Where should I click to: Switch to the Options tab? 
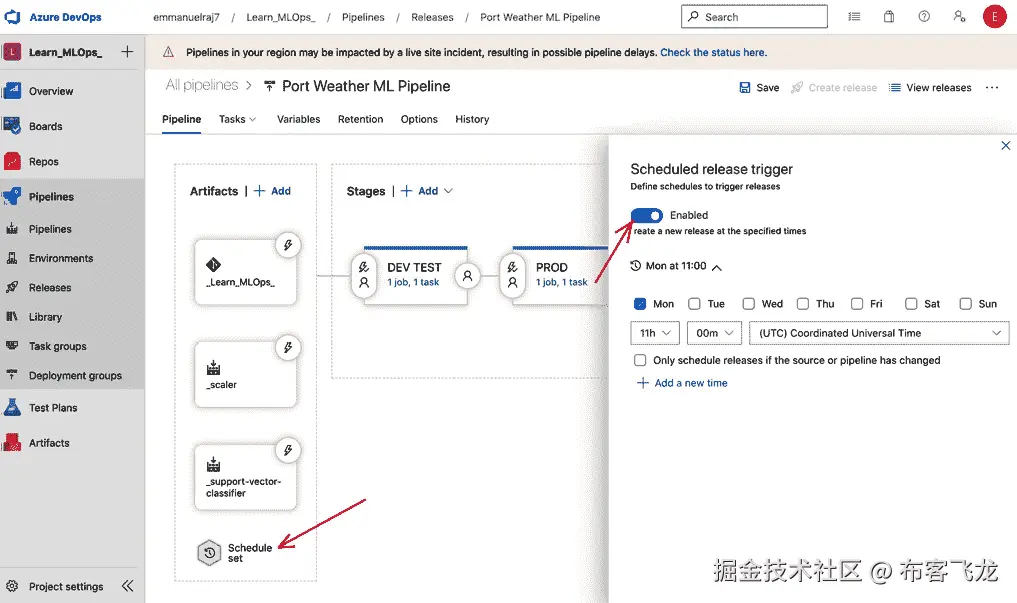[x=419, y=119]
